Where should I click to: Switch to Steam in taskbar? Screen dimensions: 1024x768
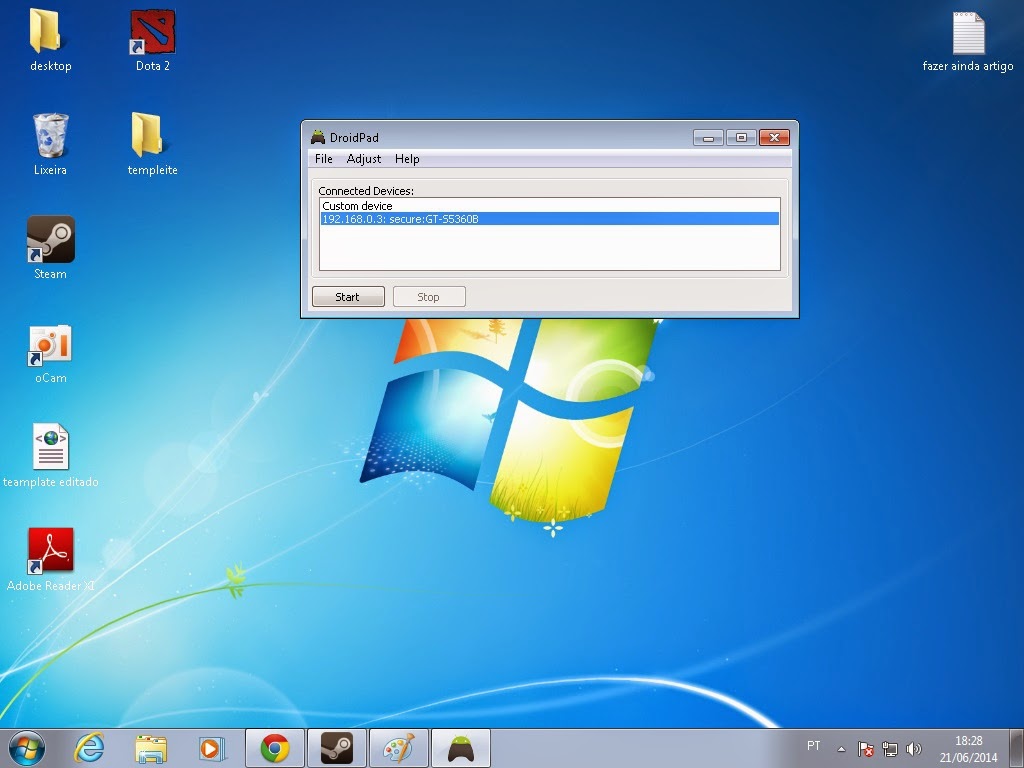point(337,748)
